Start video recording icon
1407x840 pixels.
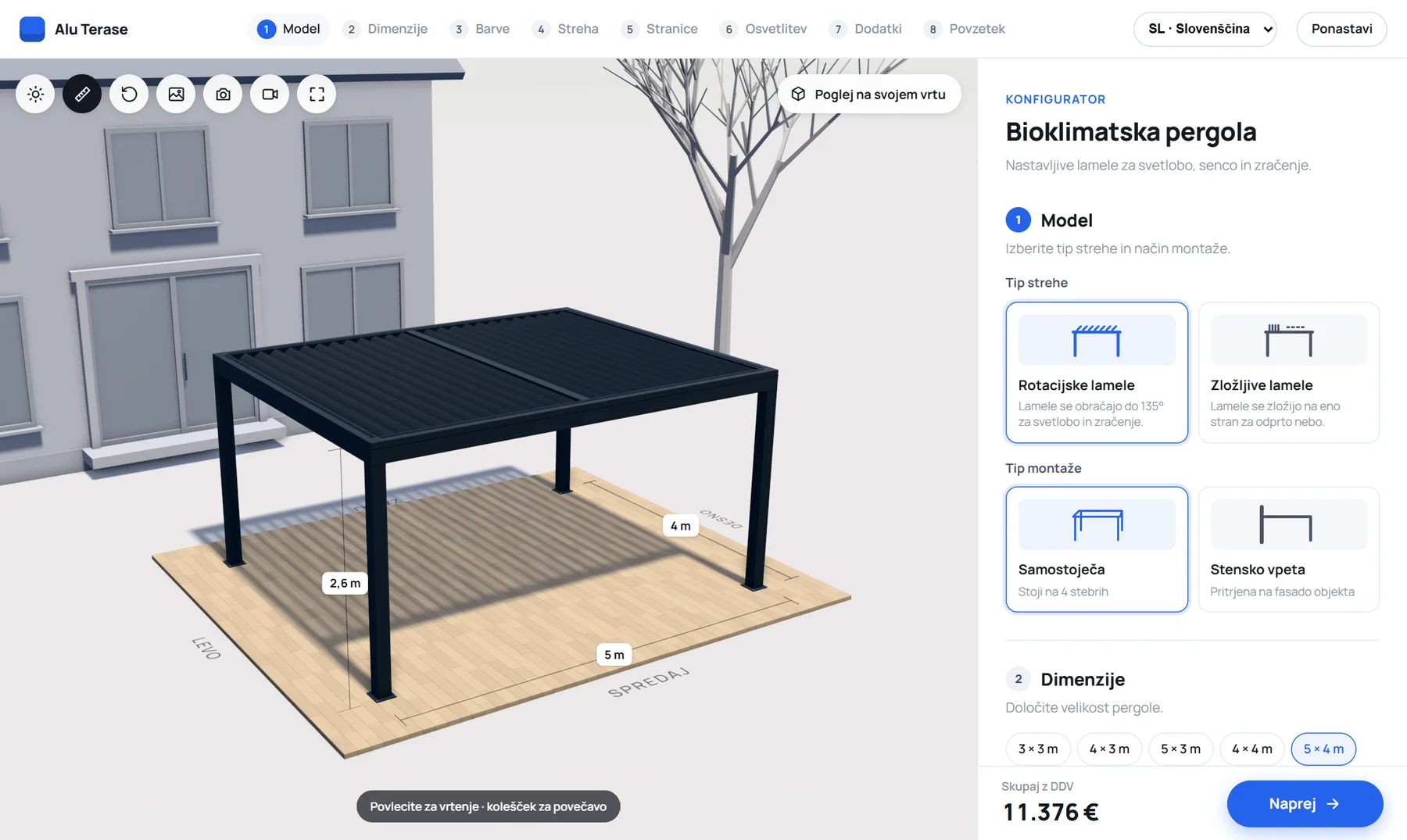(x=270, y=95)
